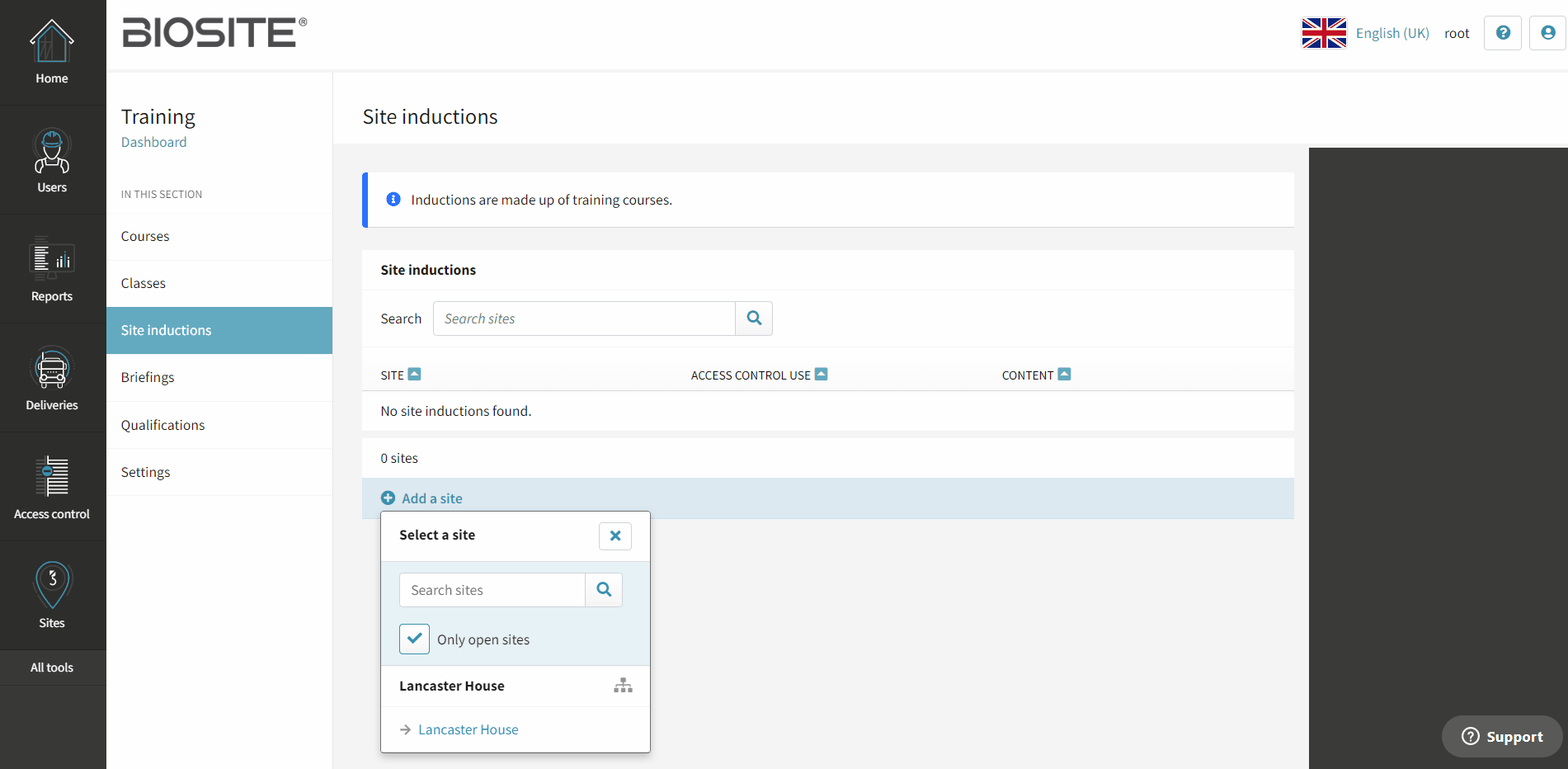Click the hierarchy icon beside Lancaster House
This screenshot has height=769, width=1568.
pyautogui.click(x=624, y=686)
